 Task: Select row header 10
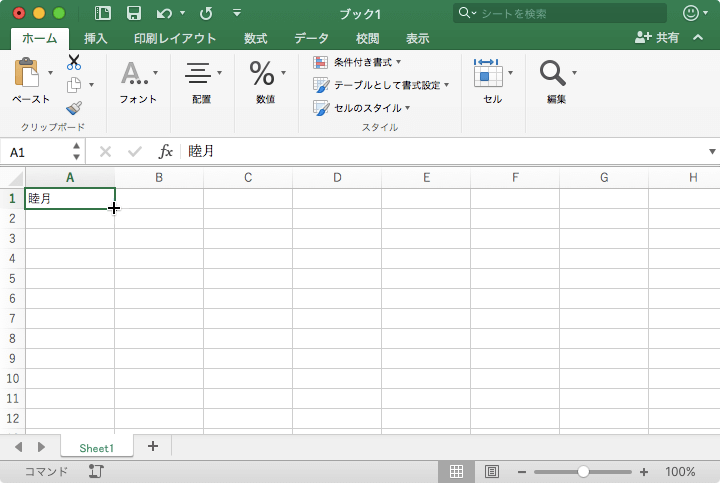(12, 378)
